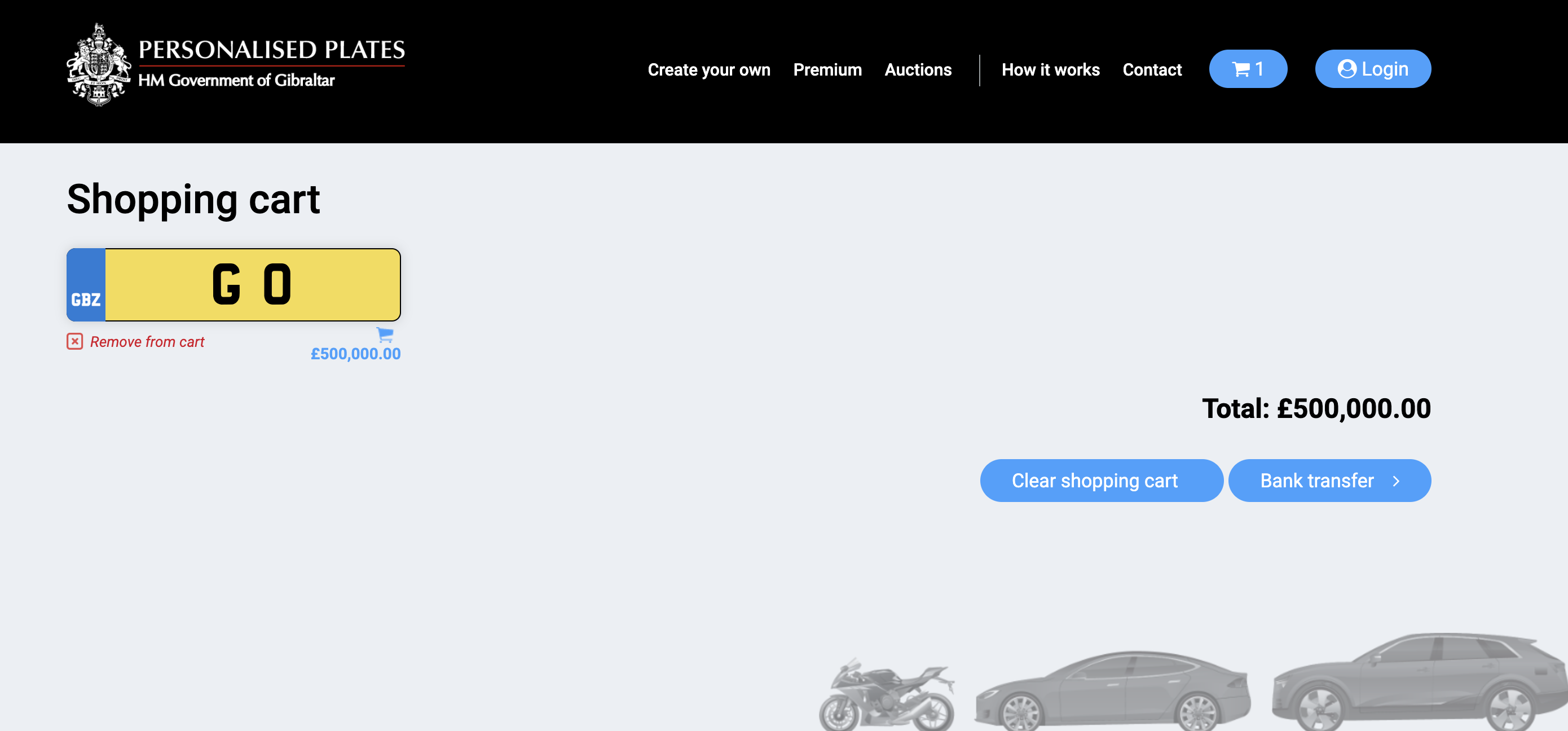Click the Gibraltar coat of arms logo
1568x731 pixels.
98,65
